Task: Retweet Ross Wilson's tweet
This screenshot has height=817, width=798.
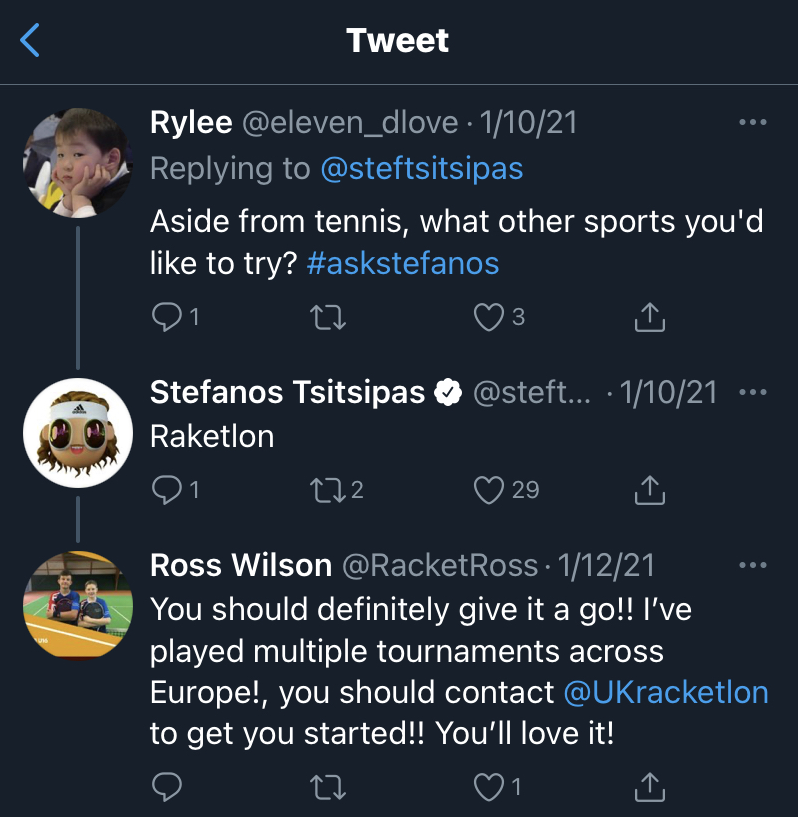Action: (327, 787)
